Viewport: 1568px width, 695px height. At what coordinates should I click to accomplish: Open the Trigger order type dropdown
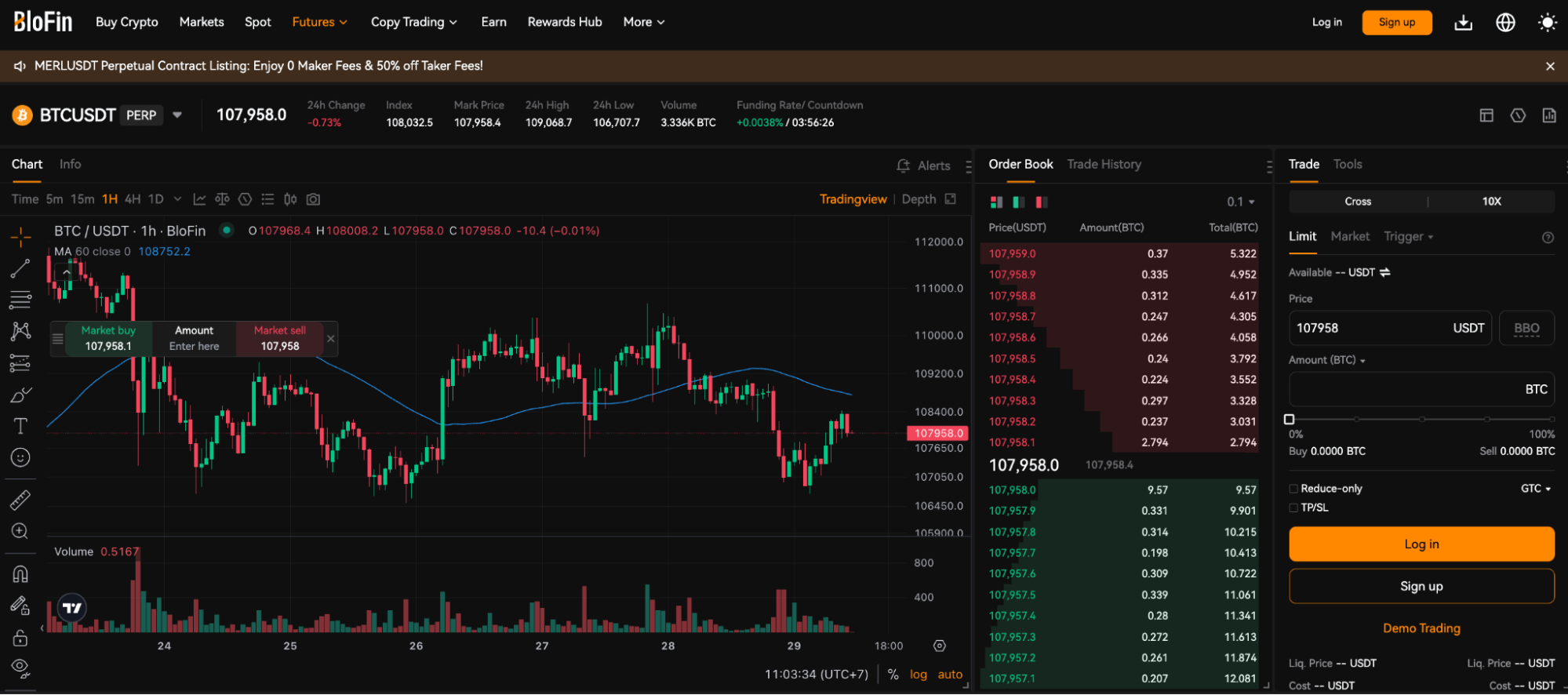point(1408,236)
